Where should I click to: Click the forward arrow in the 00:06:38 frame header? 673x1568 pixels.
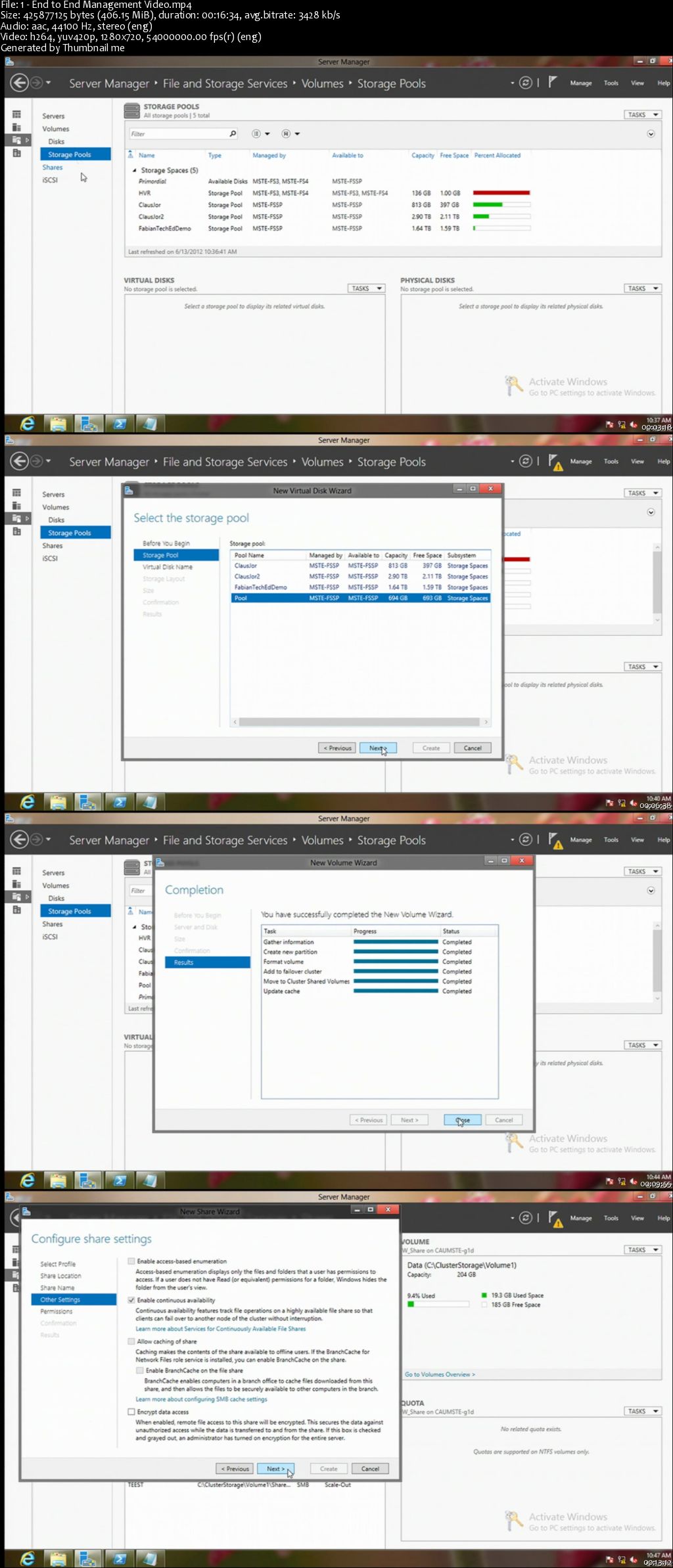37,461
